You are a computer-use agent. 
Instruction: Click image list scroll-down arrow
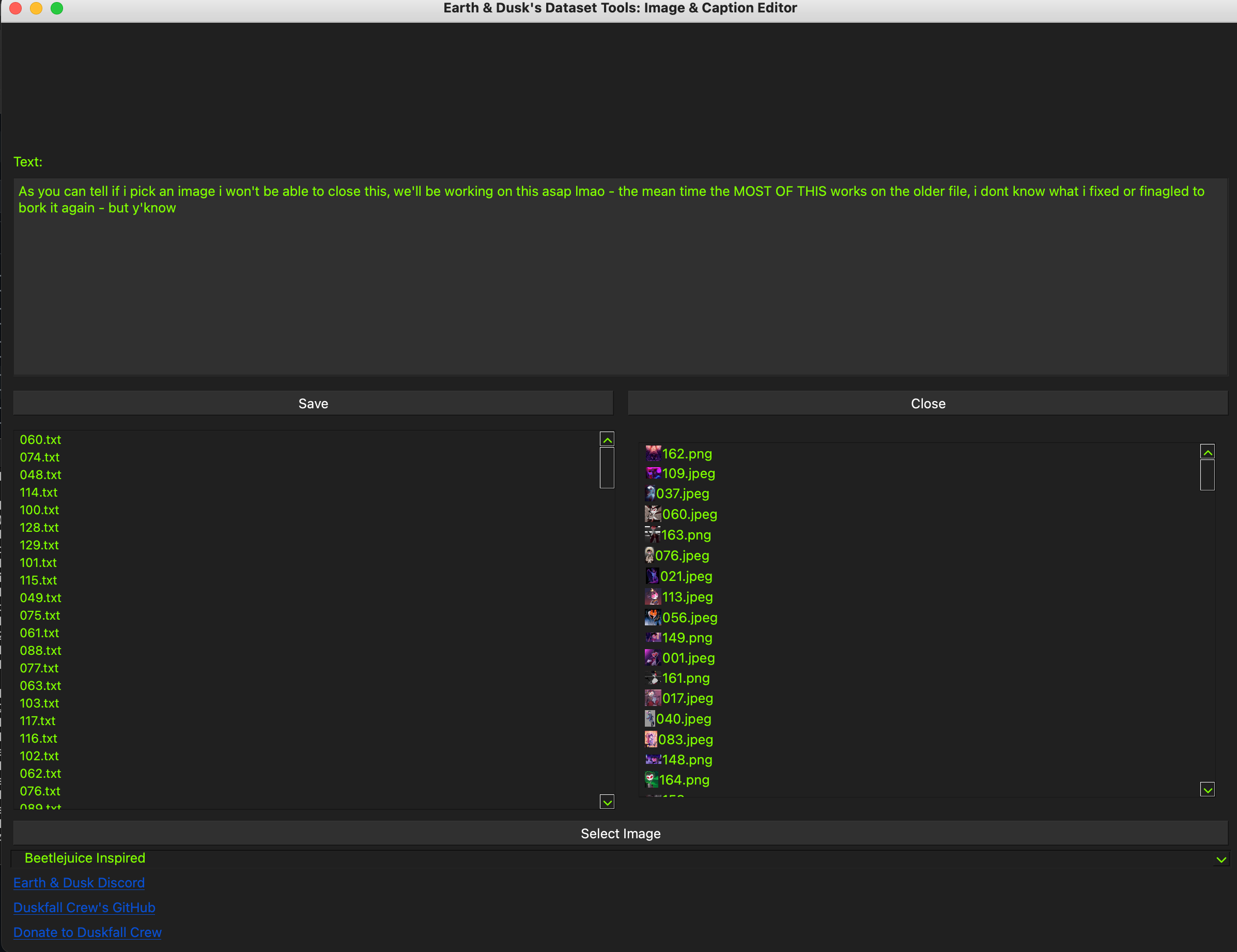tap(1207, 789)
